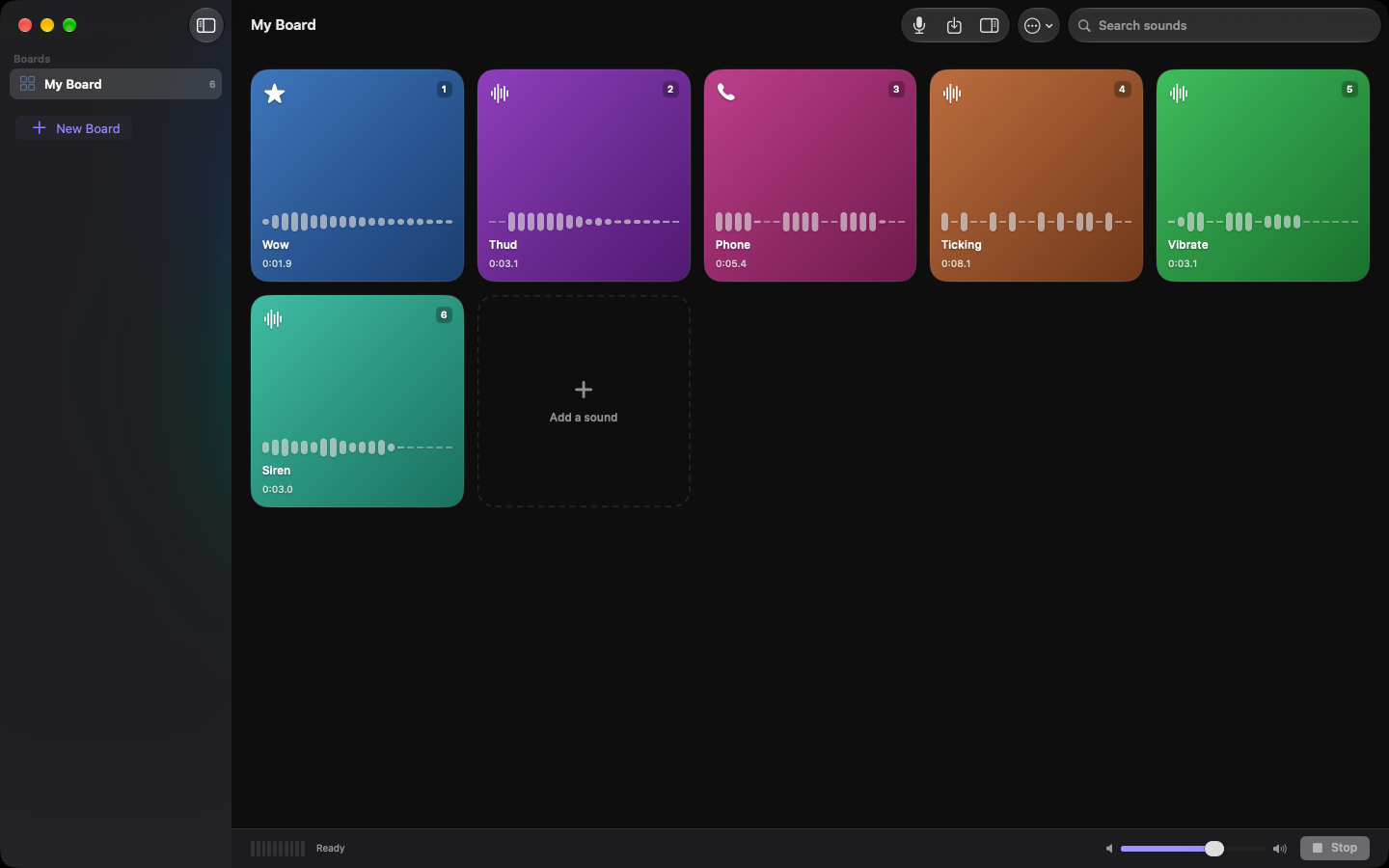Click the microphone record icon
1389x868 pixels.
click(x=919, y=26)
